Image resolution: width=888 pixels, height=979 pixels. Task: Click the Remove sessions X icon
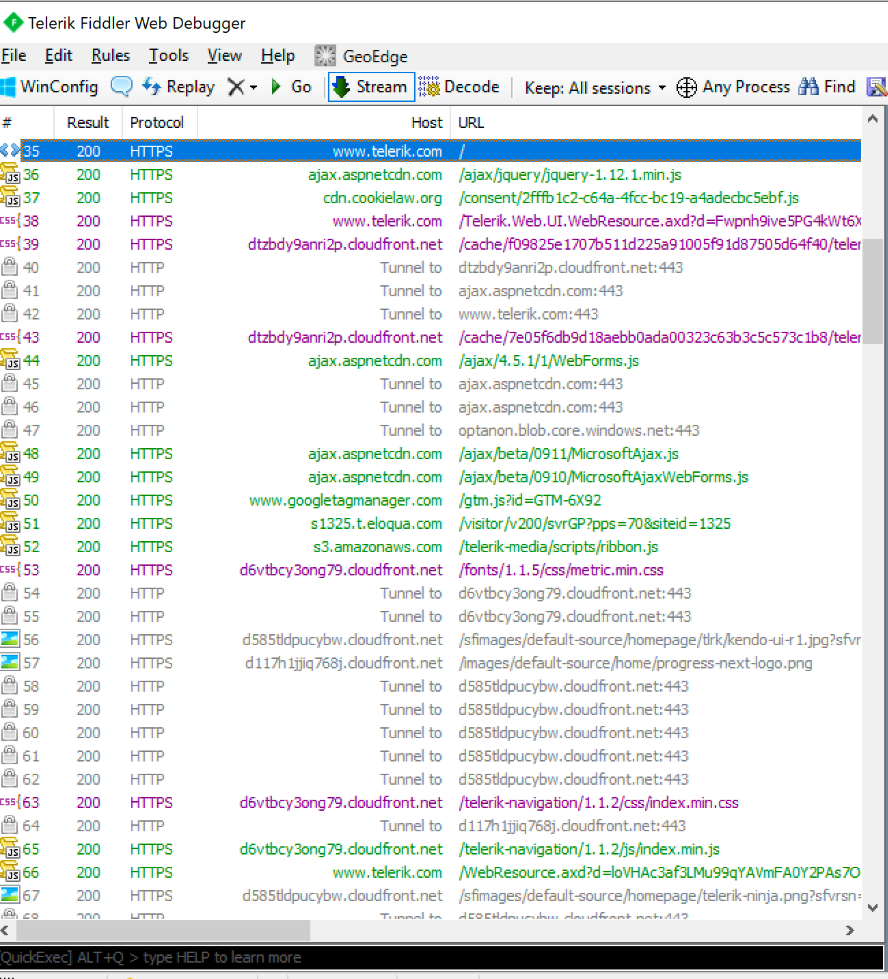click(235, 87)
